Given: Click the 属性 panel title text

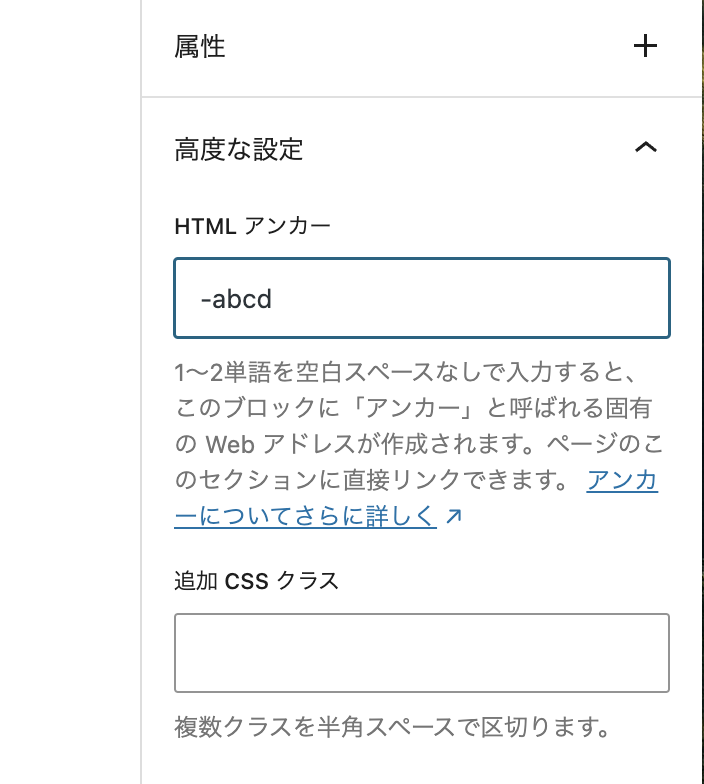Looking at the screenshot, I should (200, 46).
